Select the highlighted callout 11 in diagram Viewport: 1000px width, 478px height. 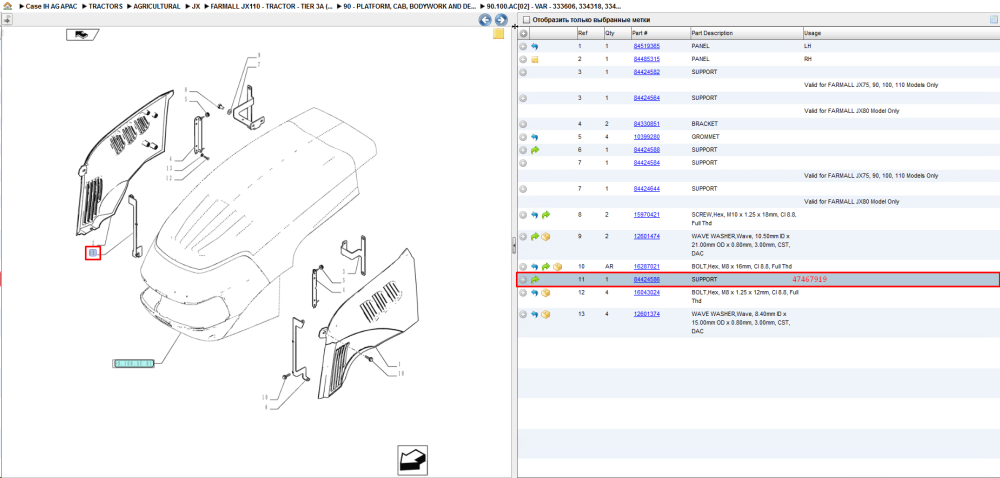93,254
